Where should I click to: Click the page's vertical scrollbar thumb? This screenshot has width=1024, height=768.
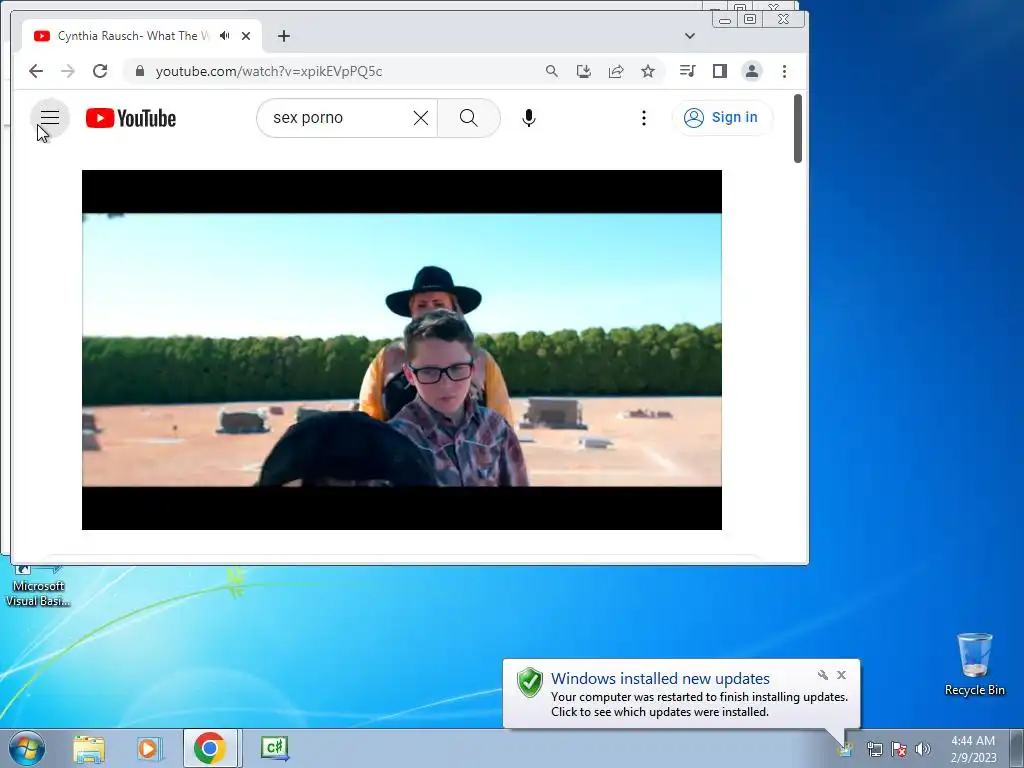tap(797, 129)
